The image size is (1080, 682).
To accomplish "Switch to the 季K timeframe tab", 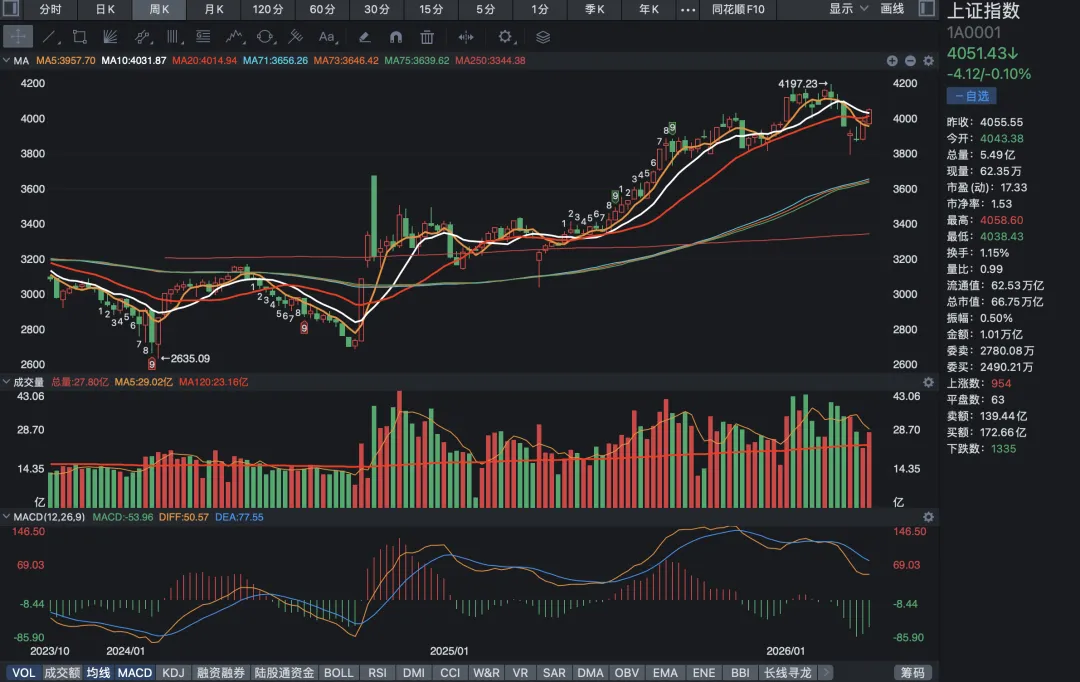I will 594,10.
